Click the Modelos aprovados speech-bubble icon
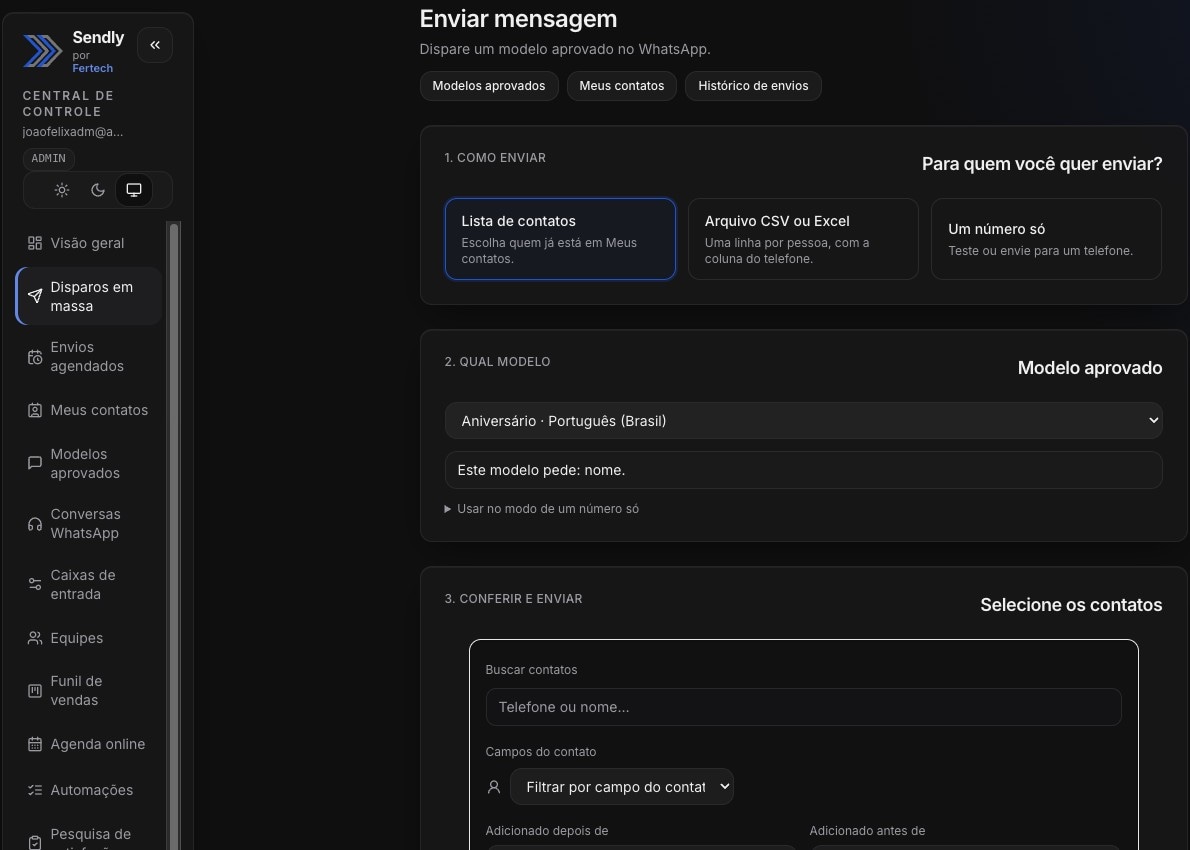Image resolution: width=1190 pixels, height=850 pixels. 35,463
